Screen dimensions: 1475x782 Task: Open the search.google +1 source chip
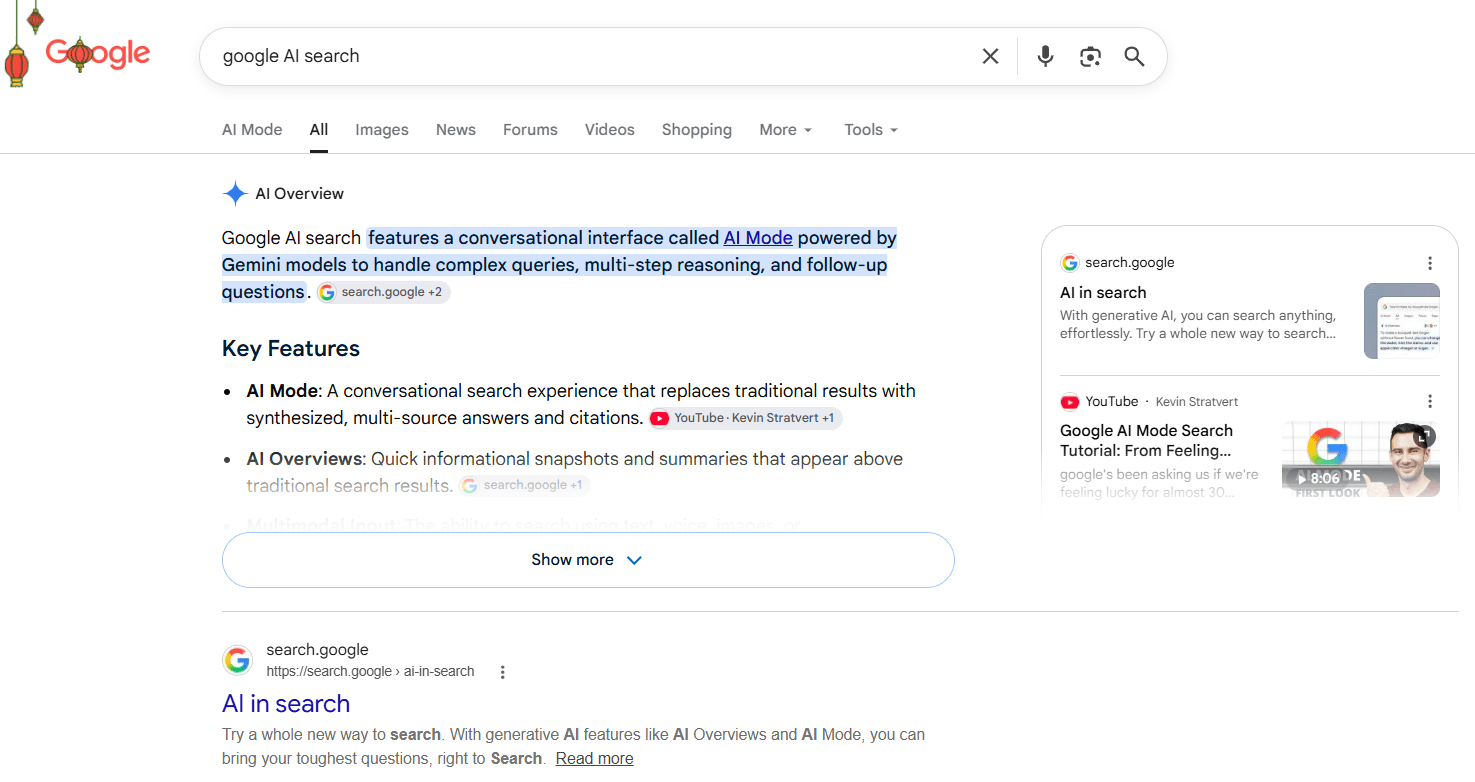[525, 485]
